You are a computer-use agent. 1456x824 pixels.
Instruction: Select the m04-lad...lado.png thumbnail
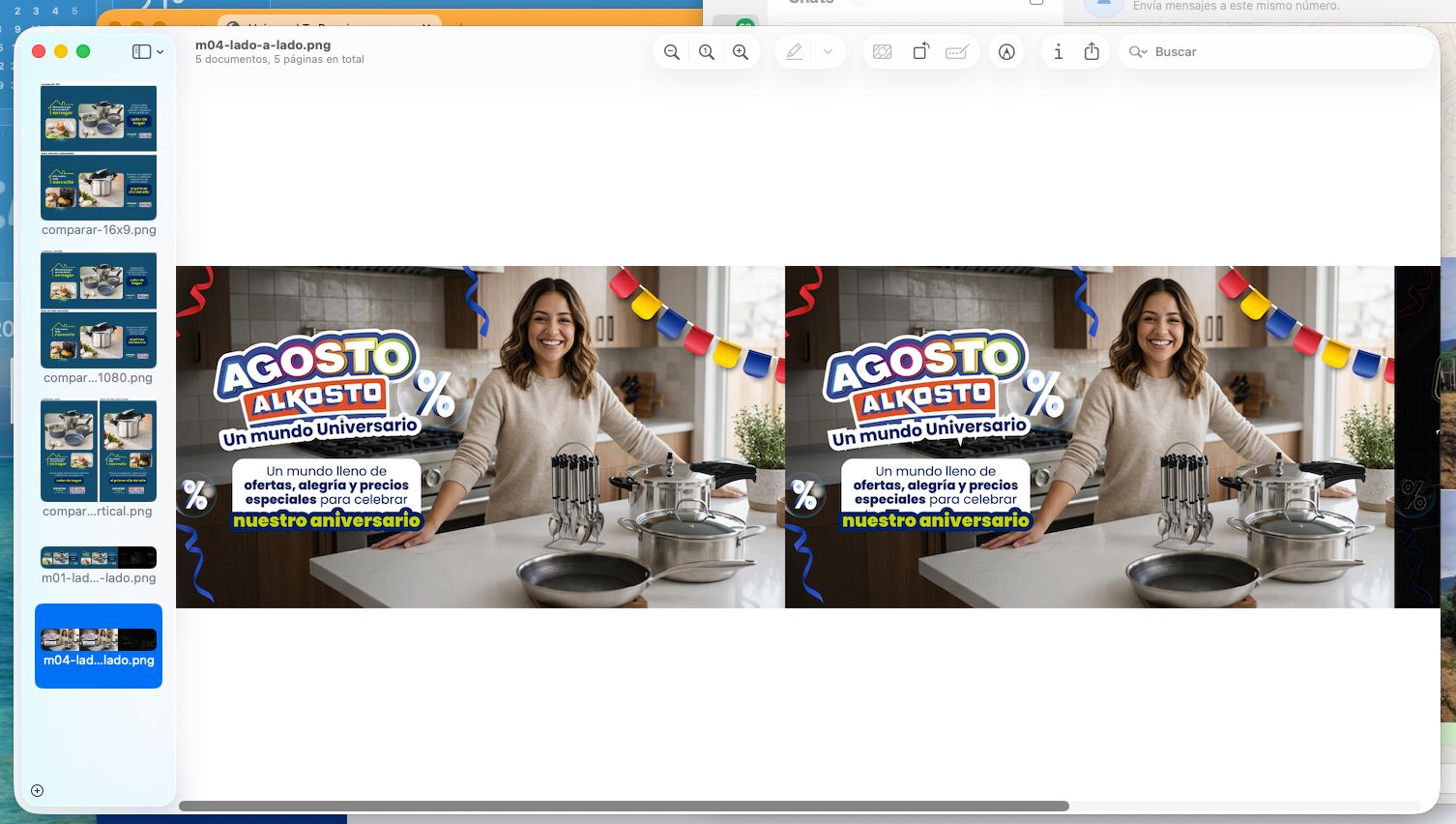click(99, 639)
